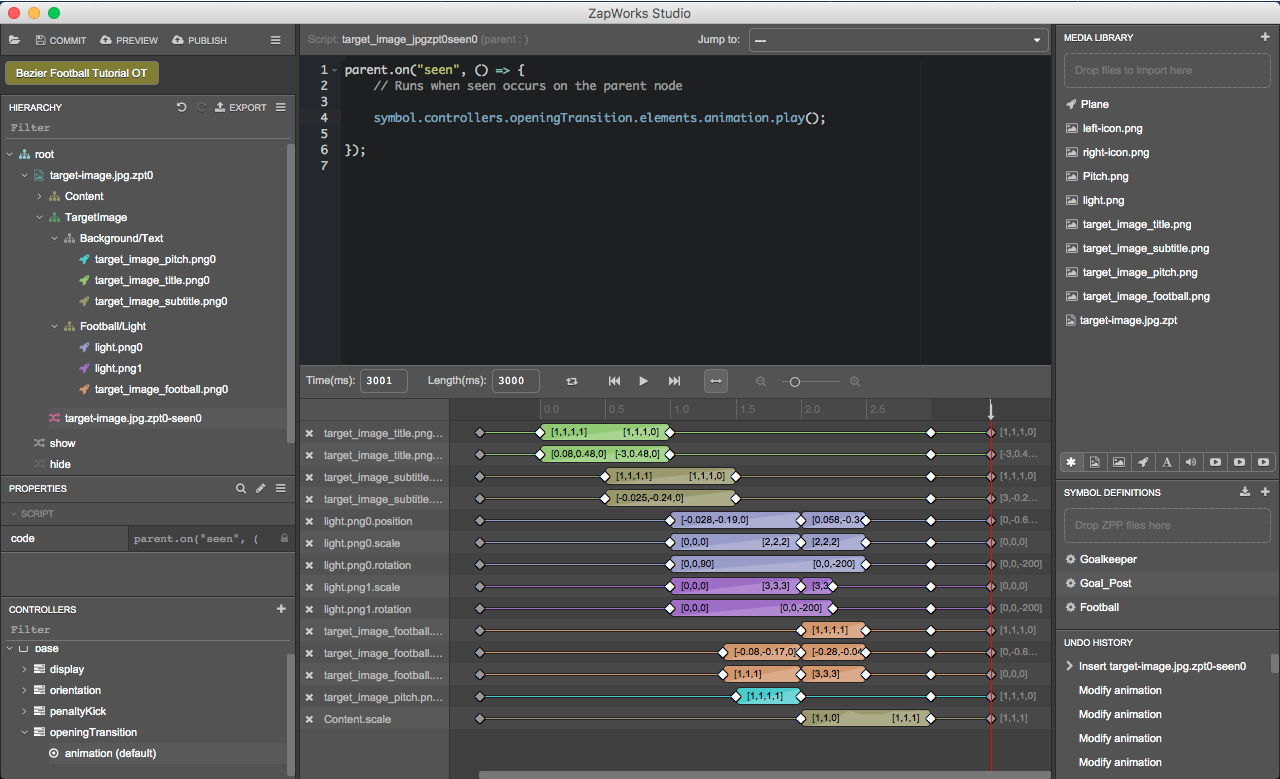Toggle loop playback in the timeline
The width and height of the screenshot is (1280, 779).
point(571,381)
